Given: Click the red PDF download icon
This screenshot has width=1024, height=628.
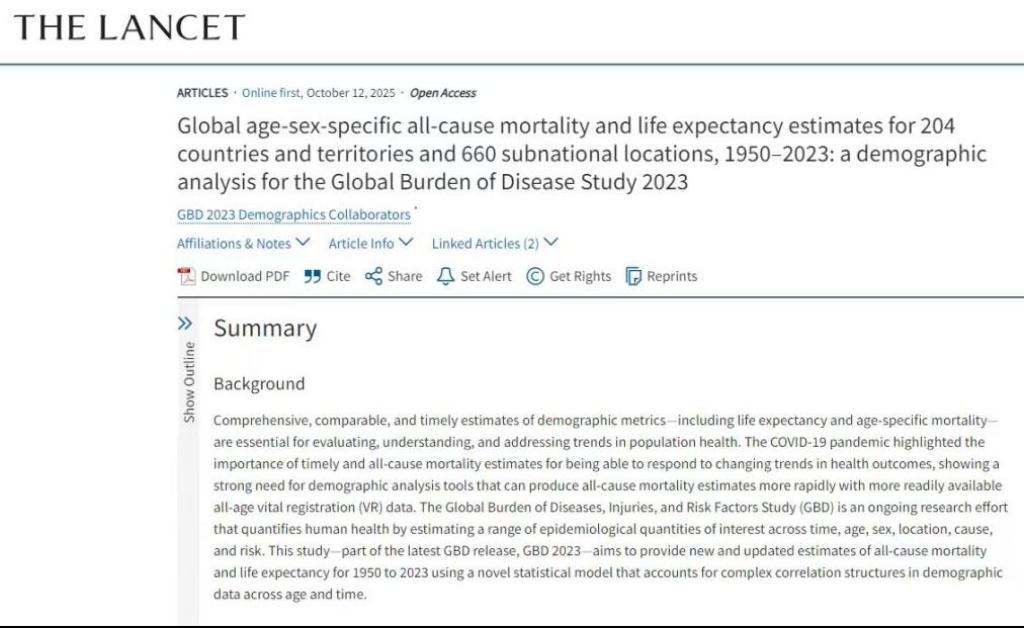Looking at the screenshot, I should pos(186,276).
